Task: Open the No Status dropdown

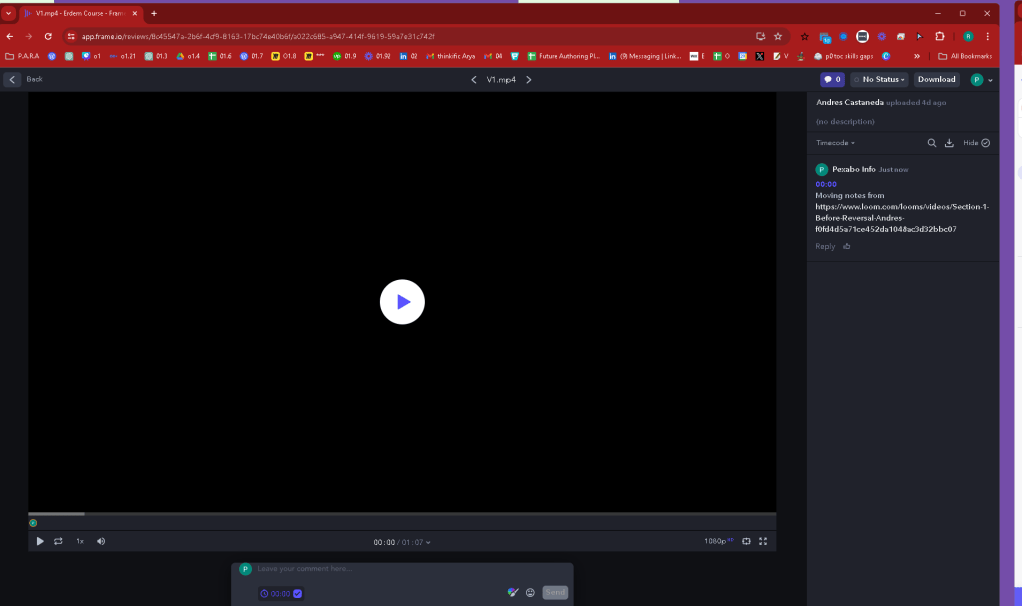Action: (879, 79)
